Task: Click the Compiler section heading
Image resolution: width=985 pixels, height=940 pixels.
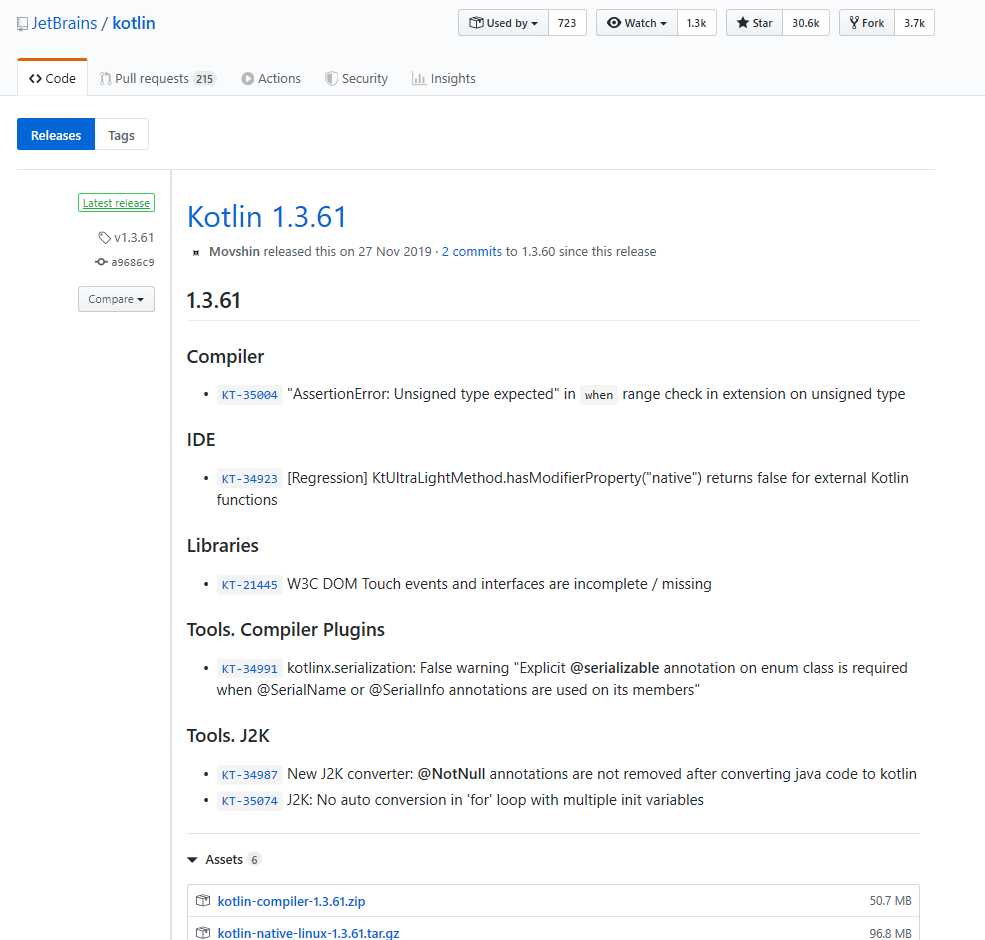Action: (x=225, y=356)
